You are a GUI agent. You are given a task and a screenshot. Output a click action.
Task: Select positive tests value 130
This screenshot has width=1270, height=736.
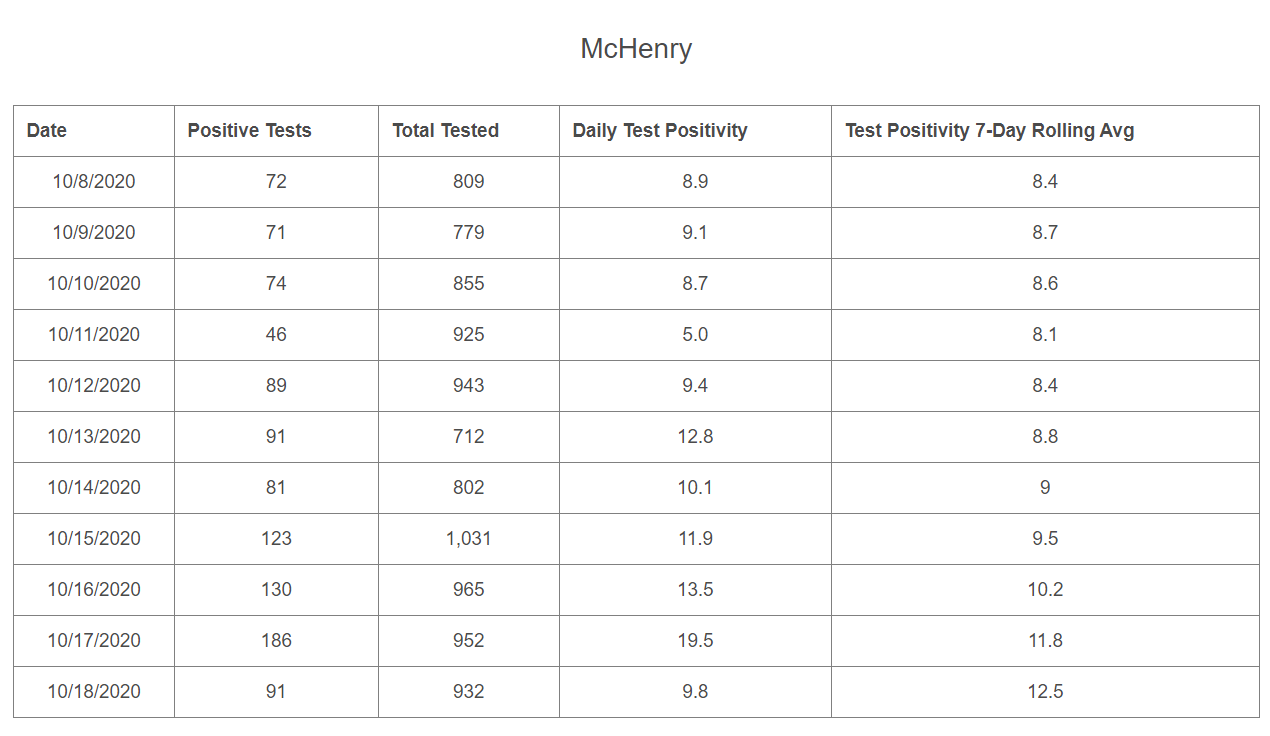coord(276,589)
